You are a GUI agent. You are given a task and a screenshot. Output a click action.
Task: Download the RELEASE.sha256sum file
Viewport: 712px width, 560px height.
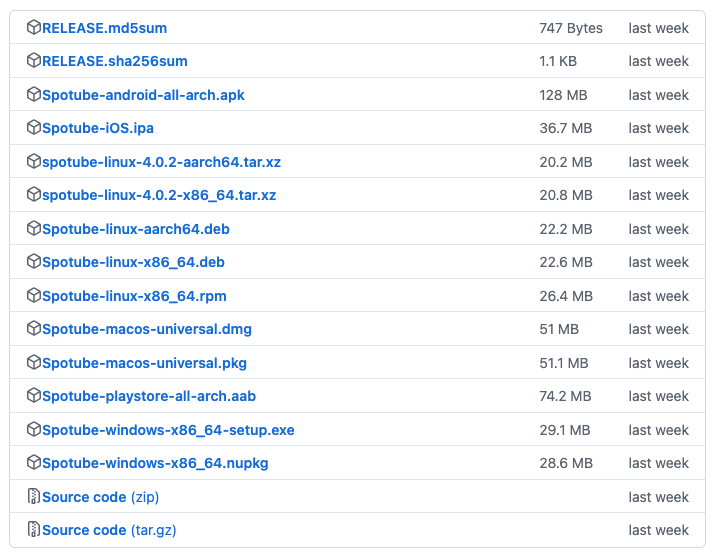click(114, 61)
